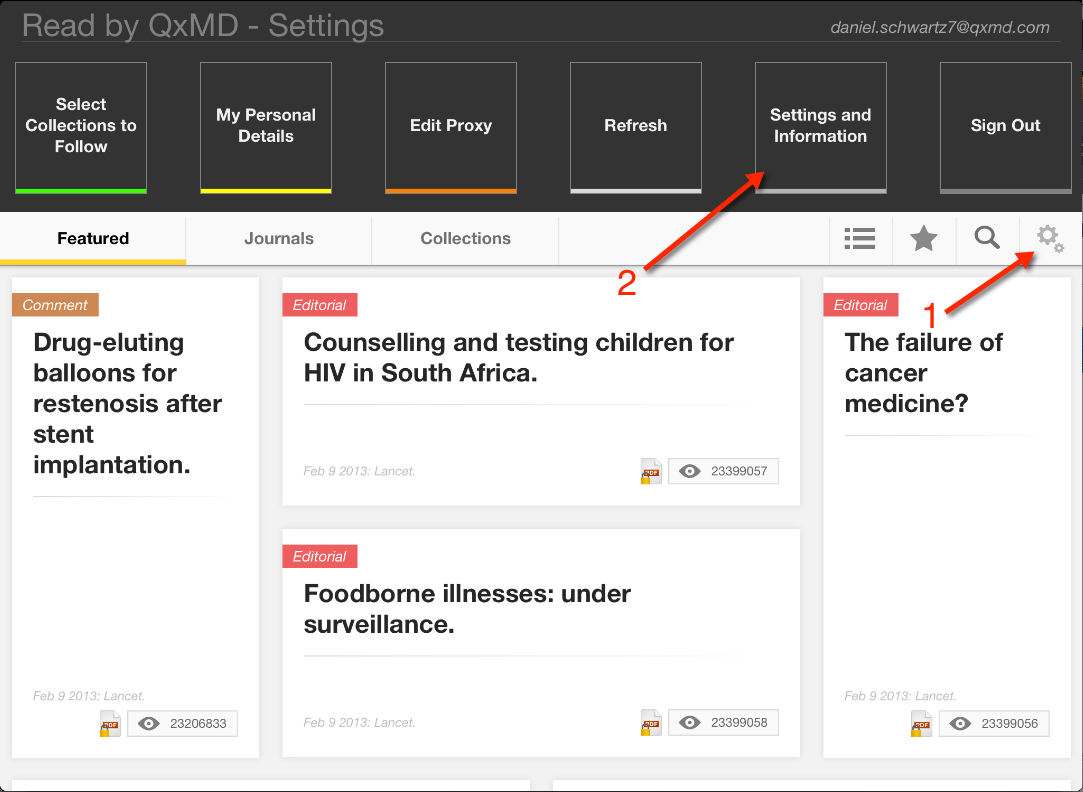Click PDF icon on Drug-eluting balloons card
The width and height of the screenshot is (1083, 792).
click(110, 723)
